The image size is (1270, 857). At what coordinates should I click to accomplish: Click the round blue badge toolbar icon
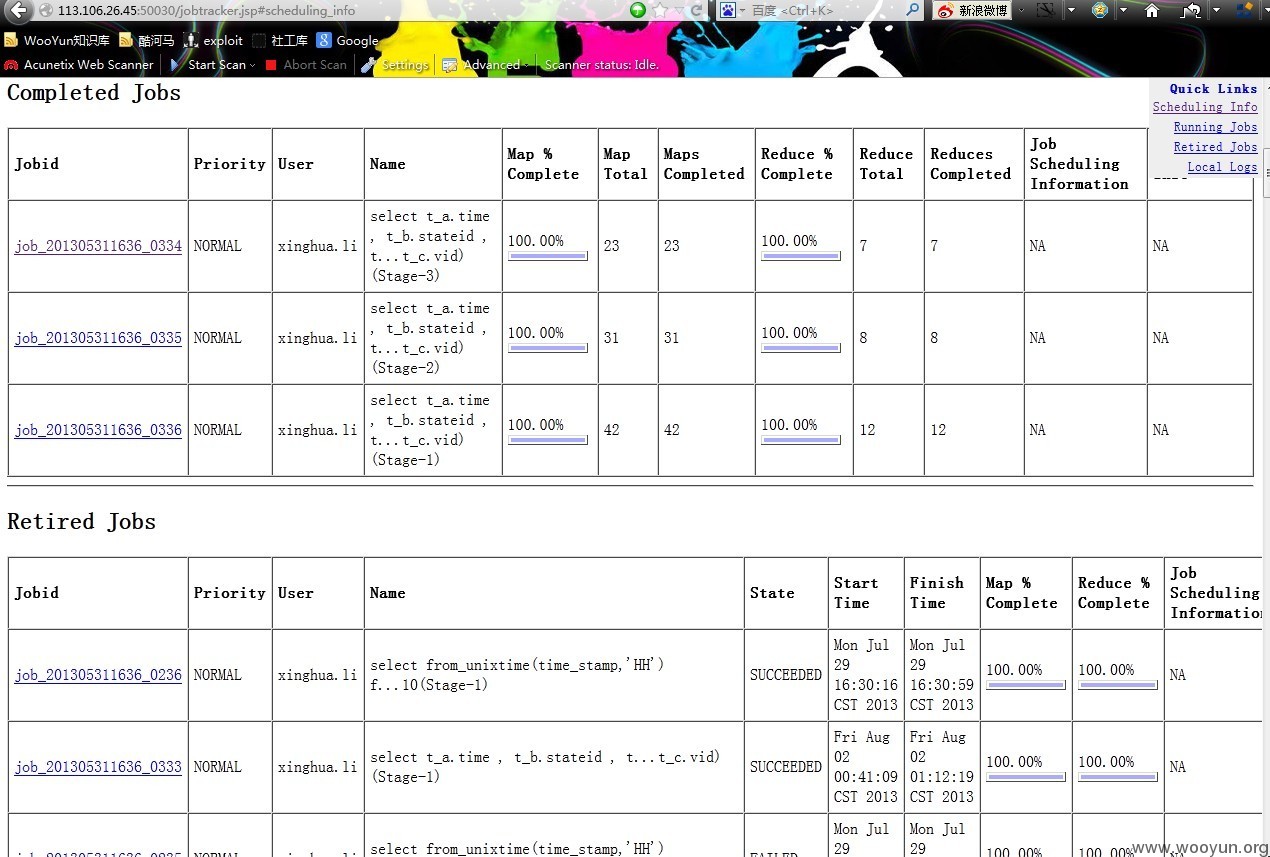(x=1100, y=10)
